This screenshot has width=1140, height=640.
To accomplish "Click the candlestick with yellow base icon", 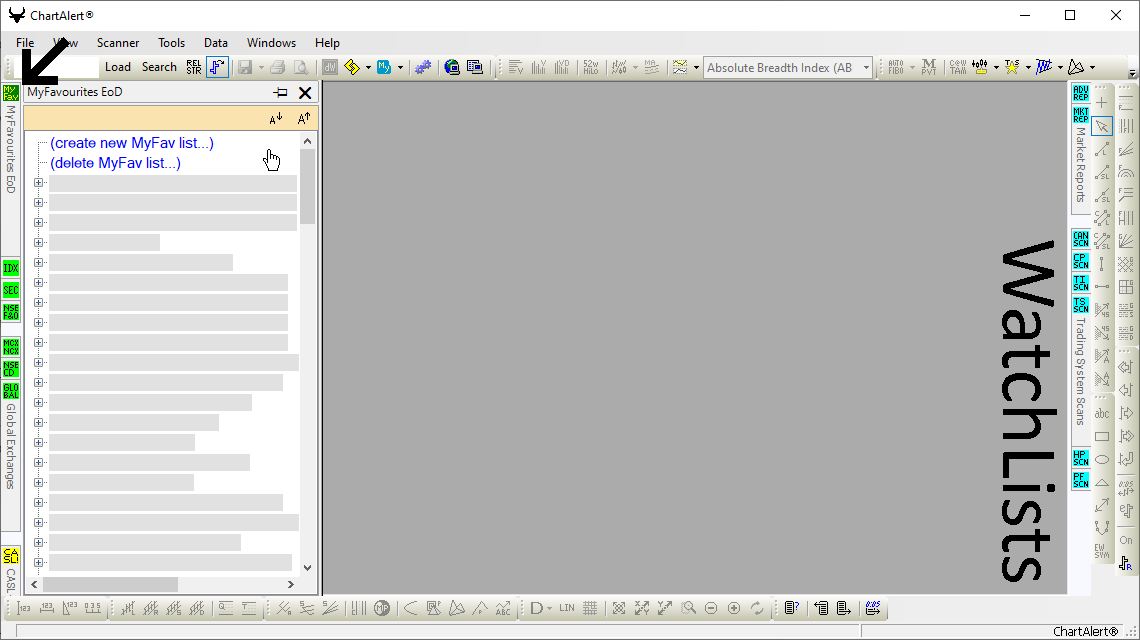I will (x=980, y=67).
